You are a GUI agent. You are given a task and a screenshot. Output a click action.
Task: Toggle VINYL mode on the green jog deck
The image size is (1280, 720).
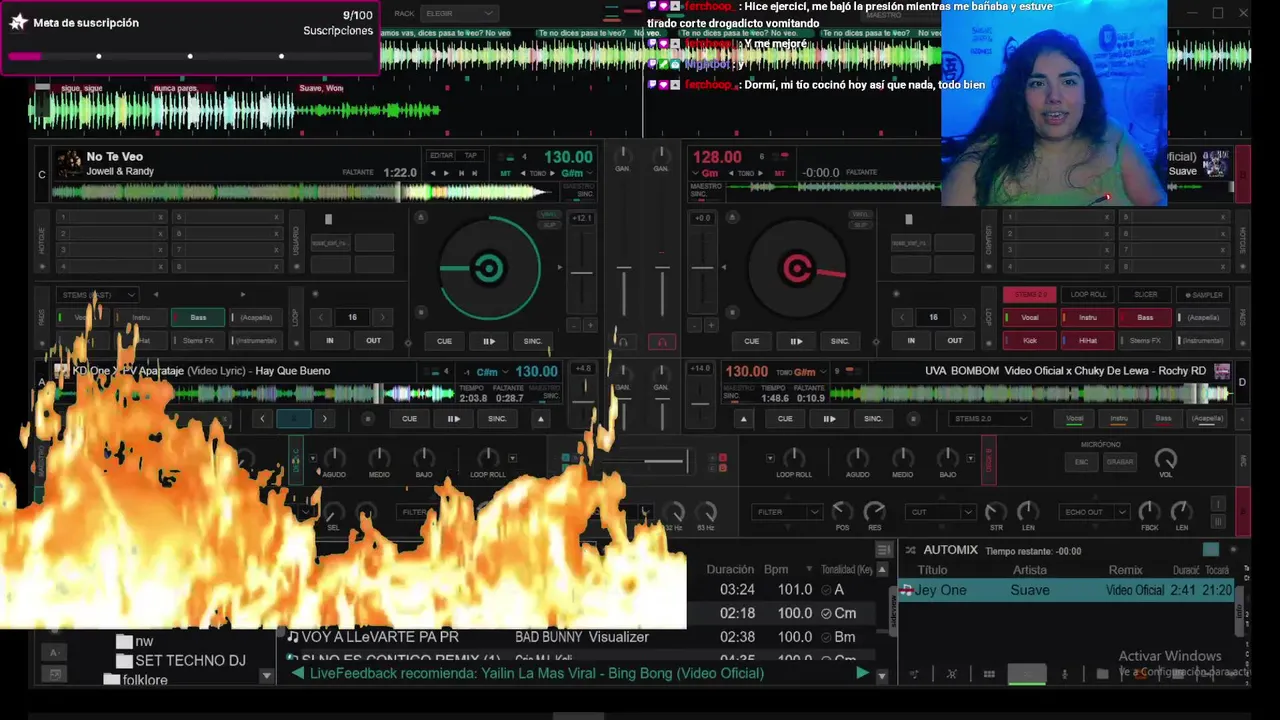[549, 214]
